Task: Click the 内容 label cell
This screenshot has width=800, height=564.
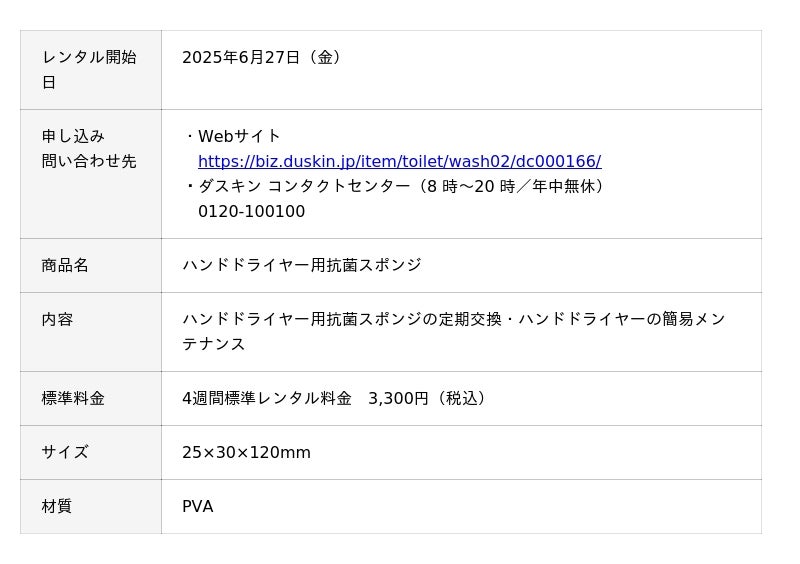Action: click(x=91, y=332)
